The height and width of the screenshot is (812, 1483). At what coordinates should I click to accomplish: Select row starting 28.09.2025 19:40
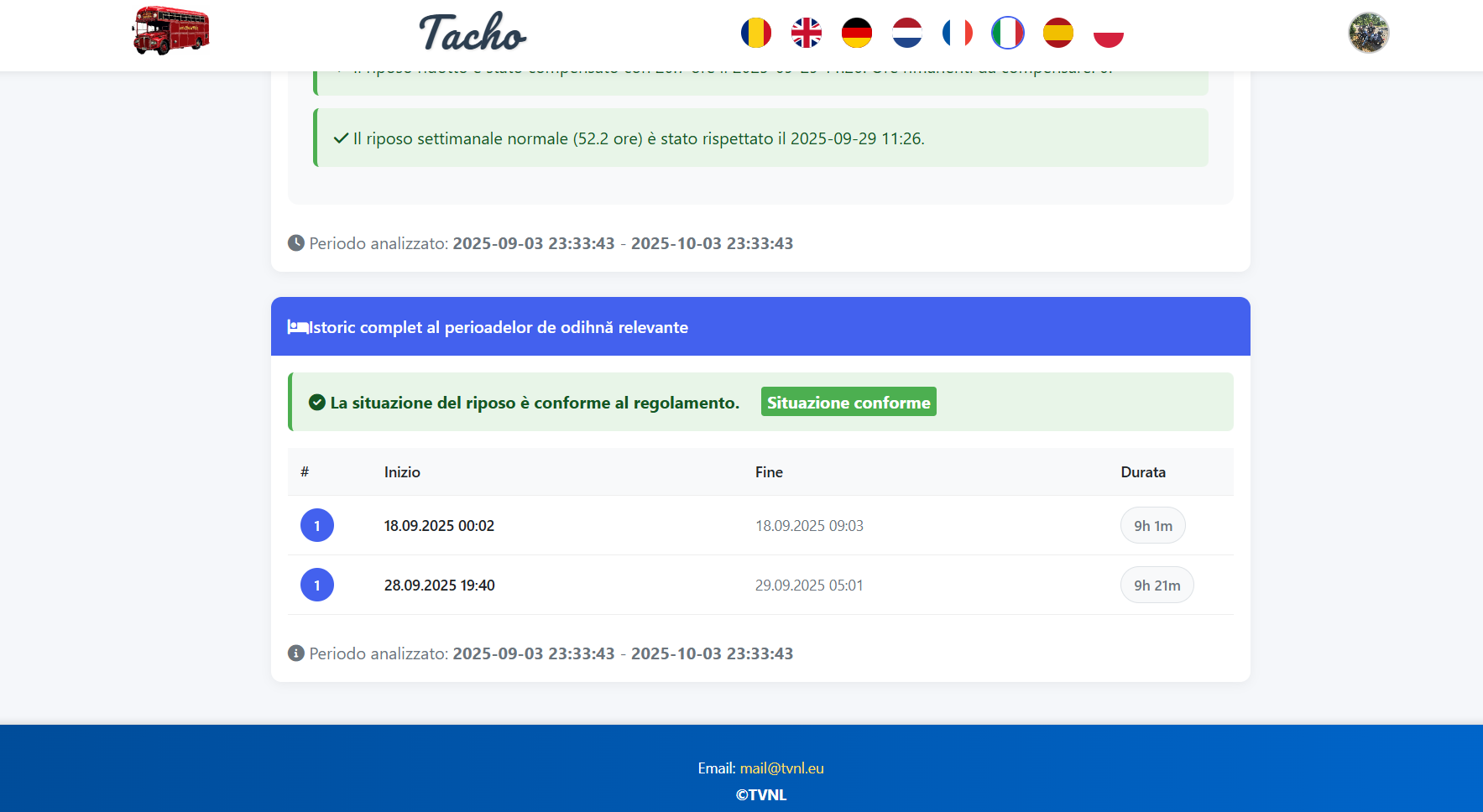coord(439,586)
